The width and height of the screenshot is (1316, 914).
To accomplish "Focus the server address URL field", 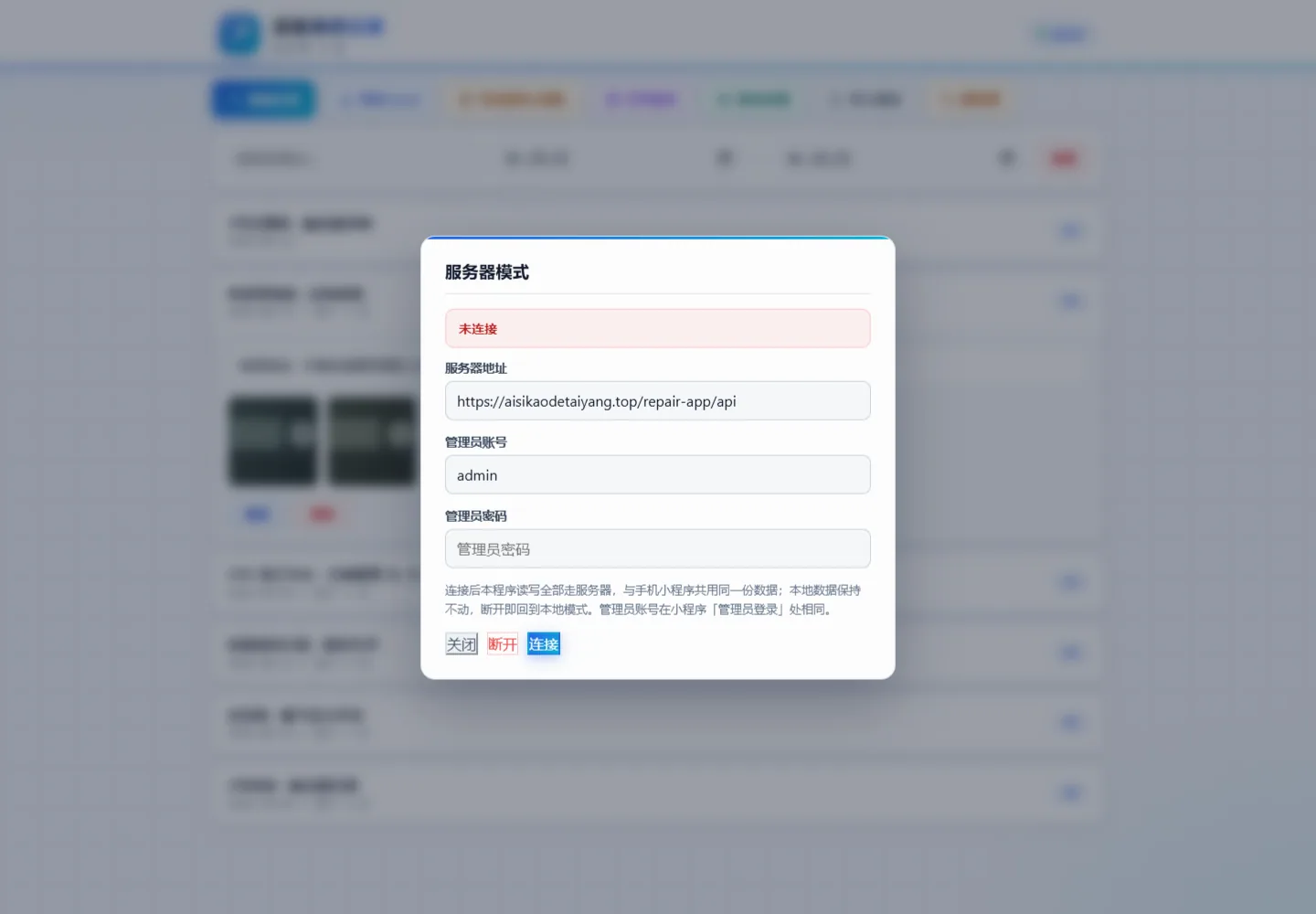I will 658,401.
